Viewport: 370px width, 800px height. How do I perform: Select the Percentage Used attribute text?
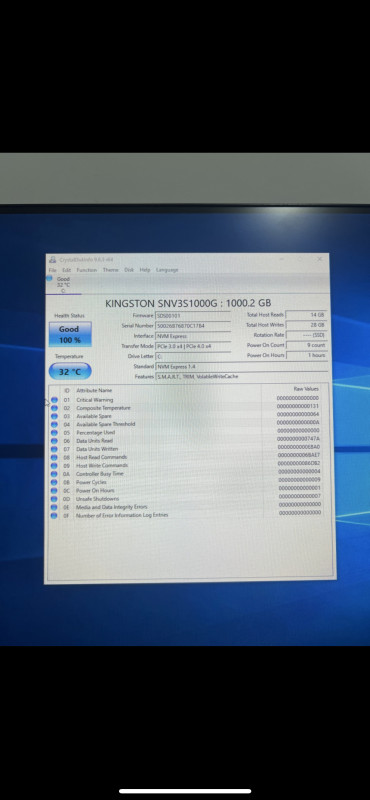(x=95, y=433)
